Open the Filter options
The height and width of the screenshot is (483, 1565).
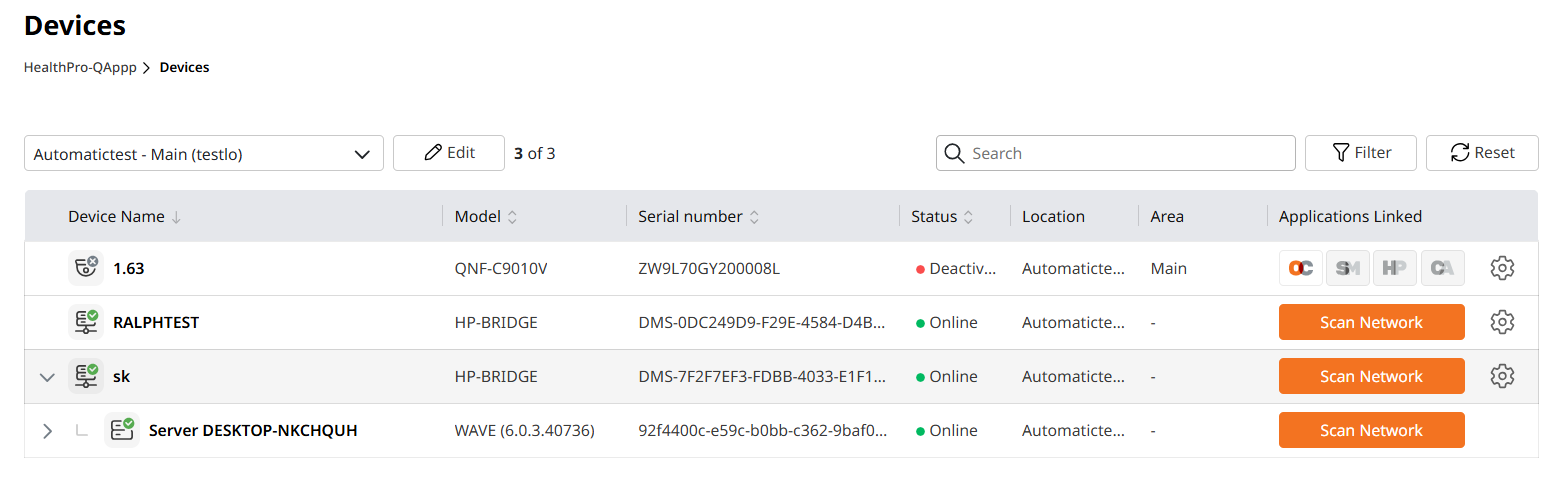[1360, 153]
